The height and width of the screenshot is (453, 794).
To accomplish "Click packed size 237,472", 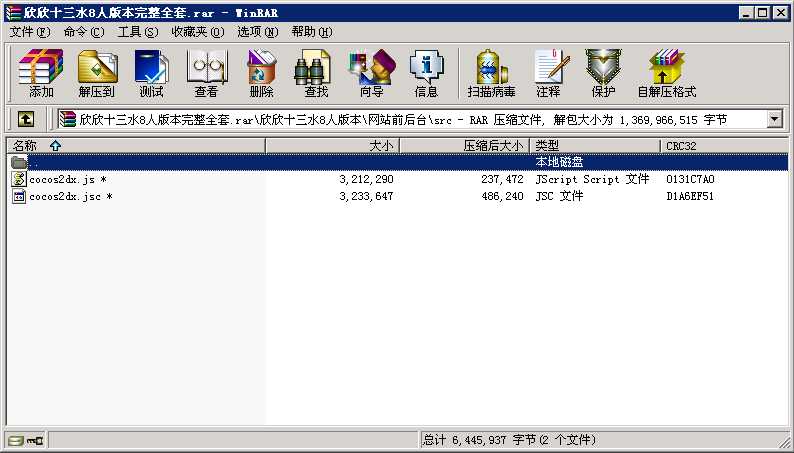I will point(502,179).
